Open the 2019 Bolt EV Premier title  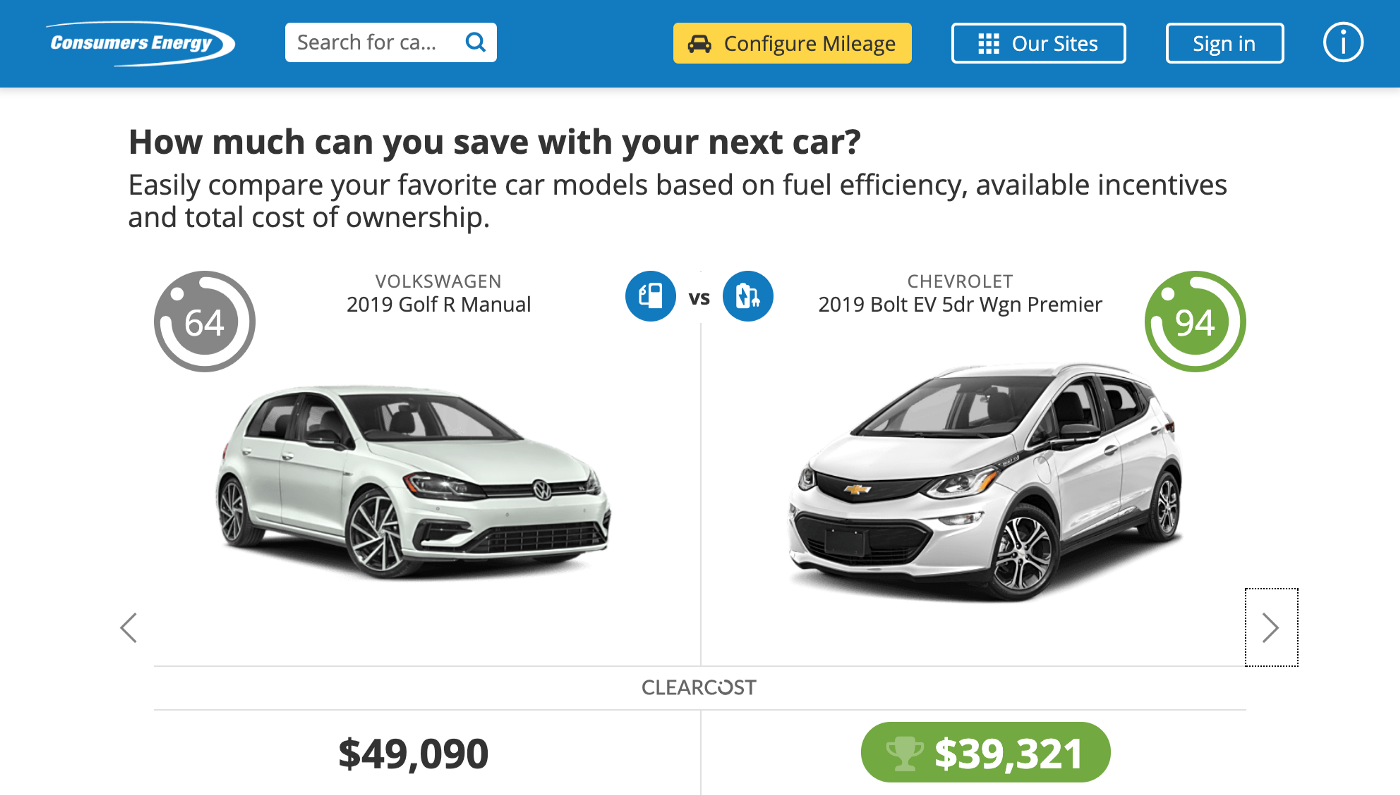point(960,305)
